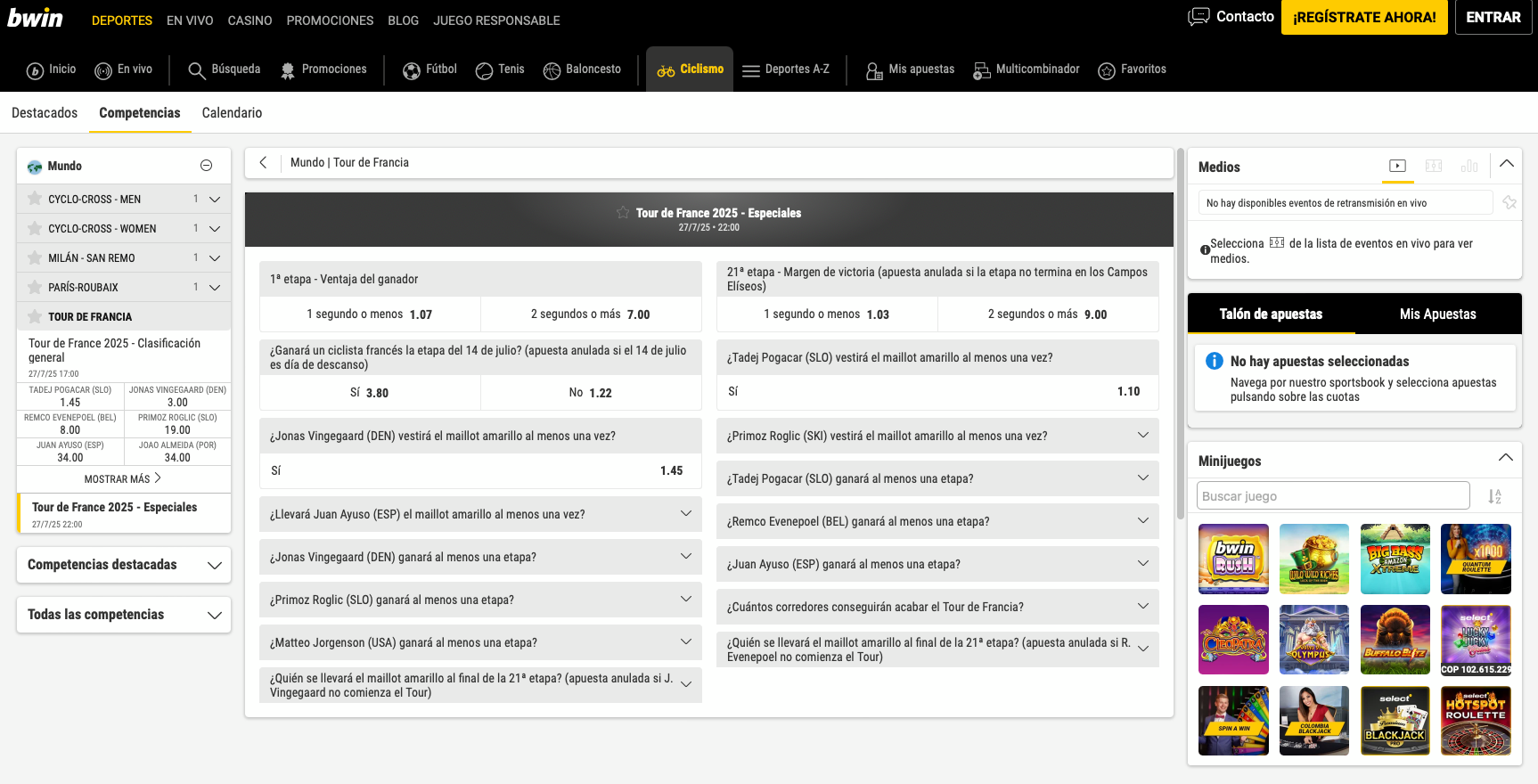This screenshot has width=1538, height=784.
Task: Click MOSTRAR MÁS link
Action: click(123, 478)
